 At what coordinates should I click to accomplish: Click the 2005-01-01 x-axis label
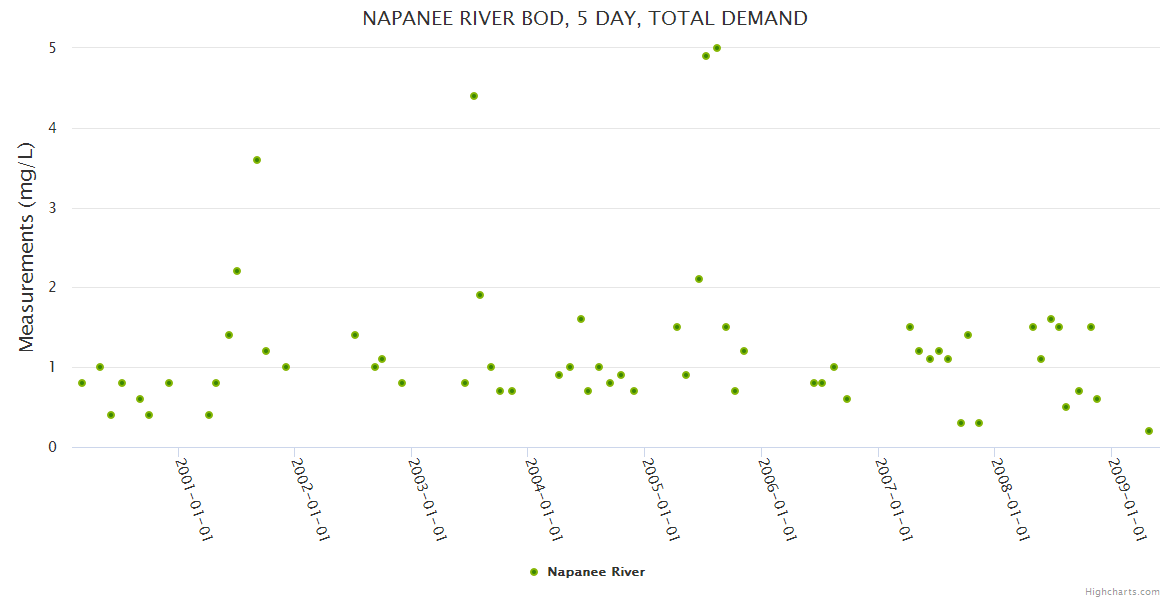(x=661, y=499)
